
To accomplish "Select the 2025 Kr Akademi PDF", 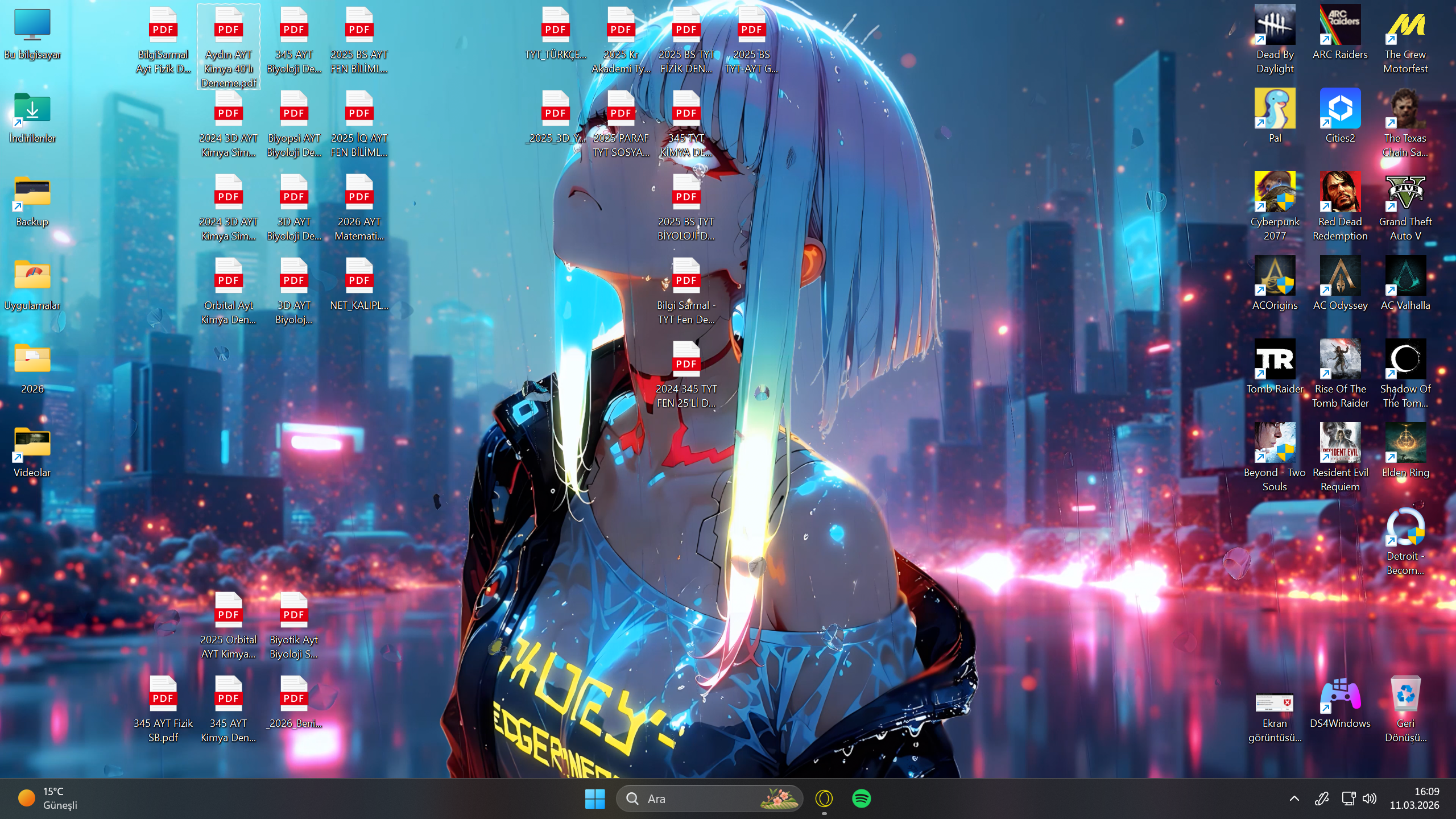I will (x=621, y=40).
